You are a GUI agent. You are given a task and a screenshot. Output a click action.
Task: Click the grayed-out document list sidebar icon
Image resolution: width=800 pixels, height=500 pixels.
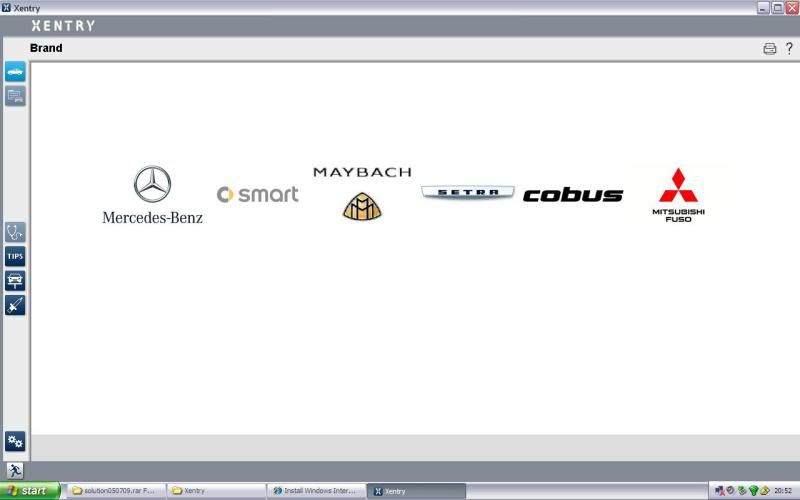click(15, 96)
